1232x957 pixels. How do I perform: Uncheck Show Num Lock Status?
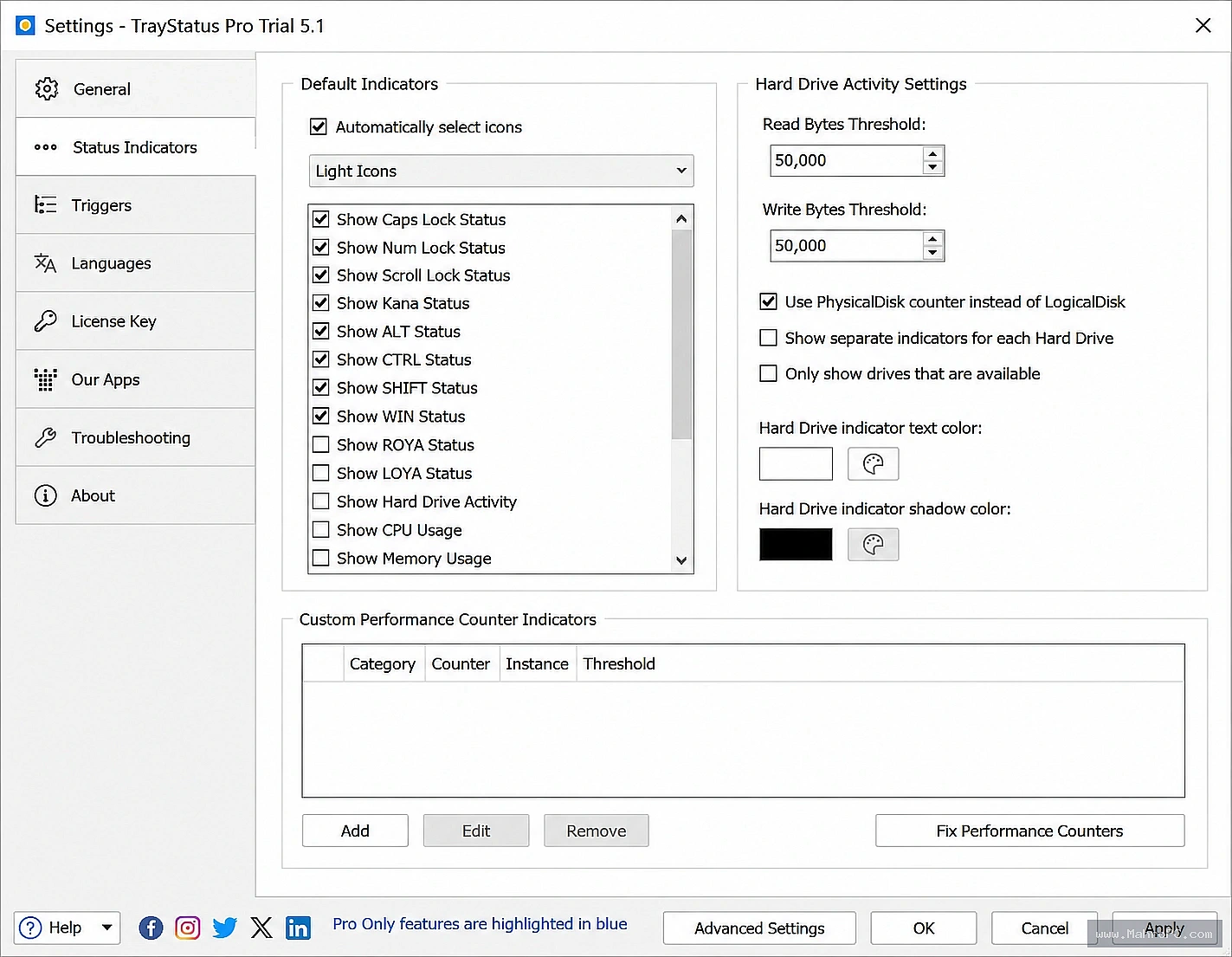click(x=321, y=248)
